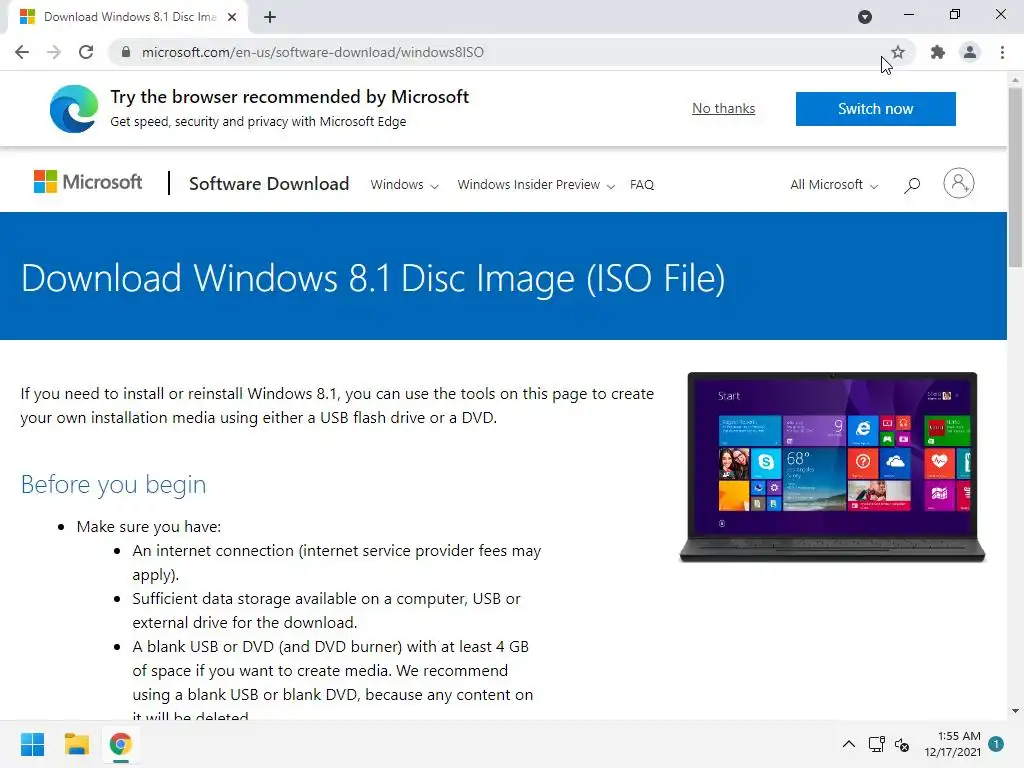The image size is (1024, 768).
Task: Click the address bar URL
Action: point(313,52)
